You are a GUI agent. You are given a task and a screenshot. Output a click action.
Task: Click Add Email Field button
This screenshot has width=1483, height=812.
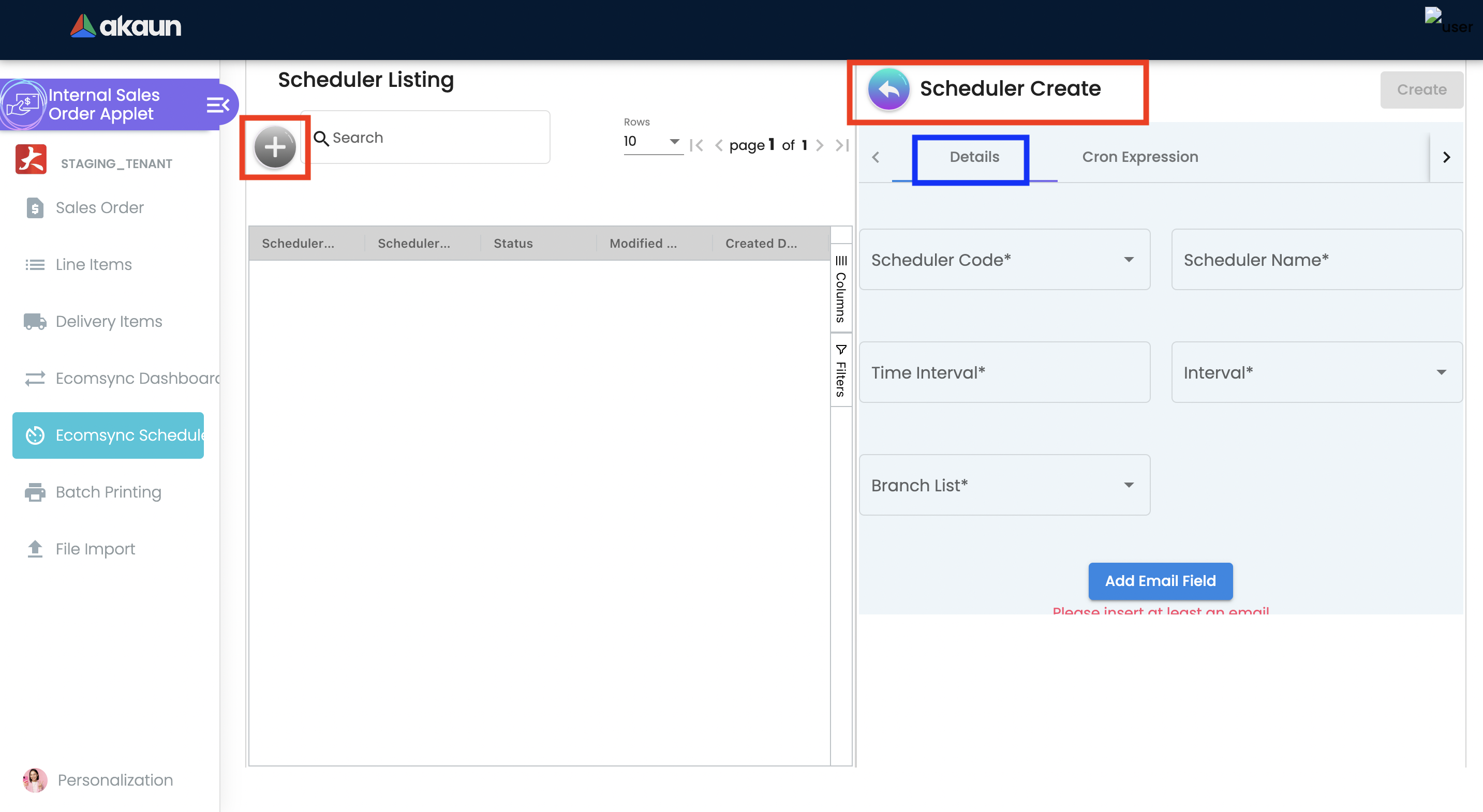point(1160,581)
